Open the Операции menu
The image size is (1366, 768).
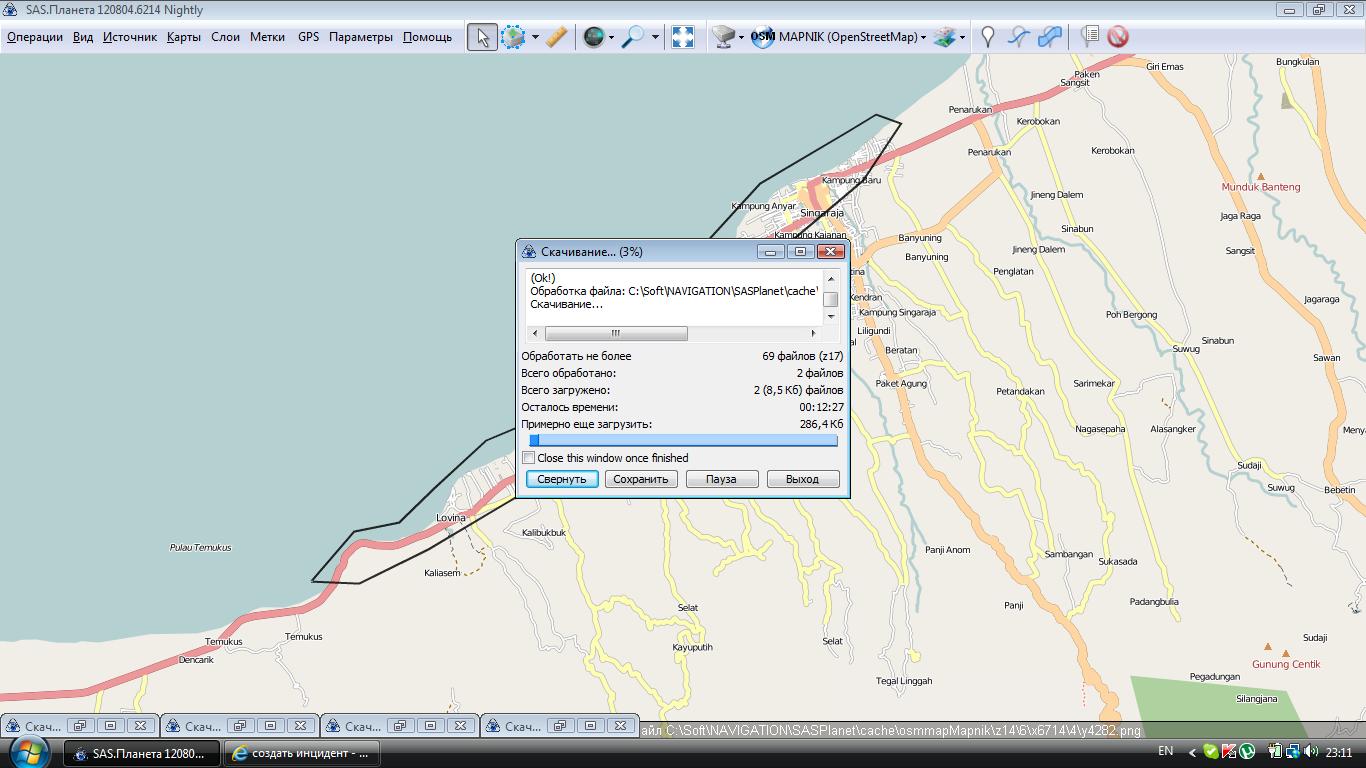[x=35, y=37]
